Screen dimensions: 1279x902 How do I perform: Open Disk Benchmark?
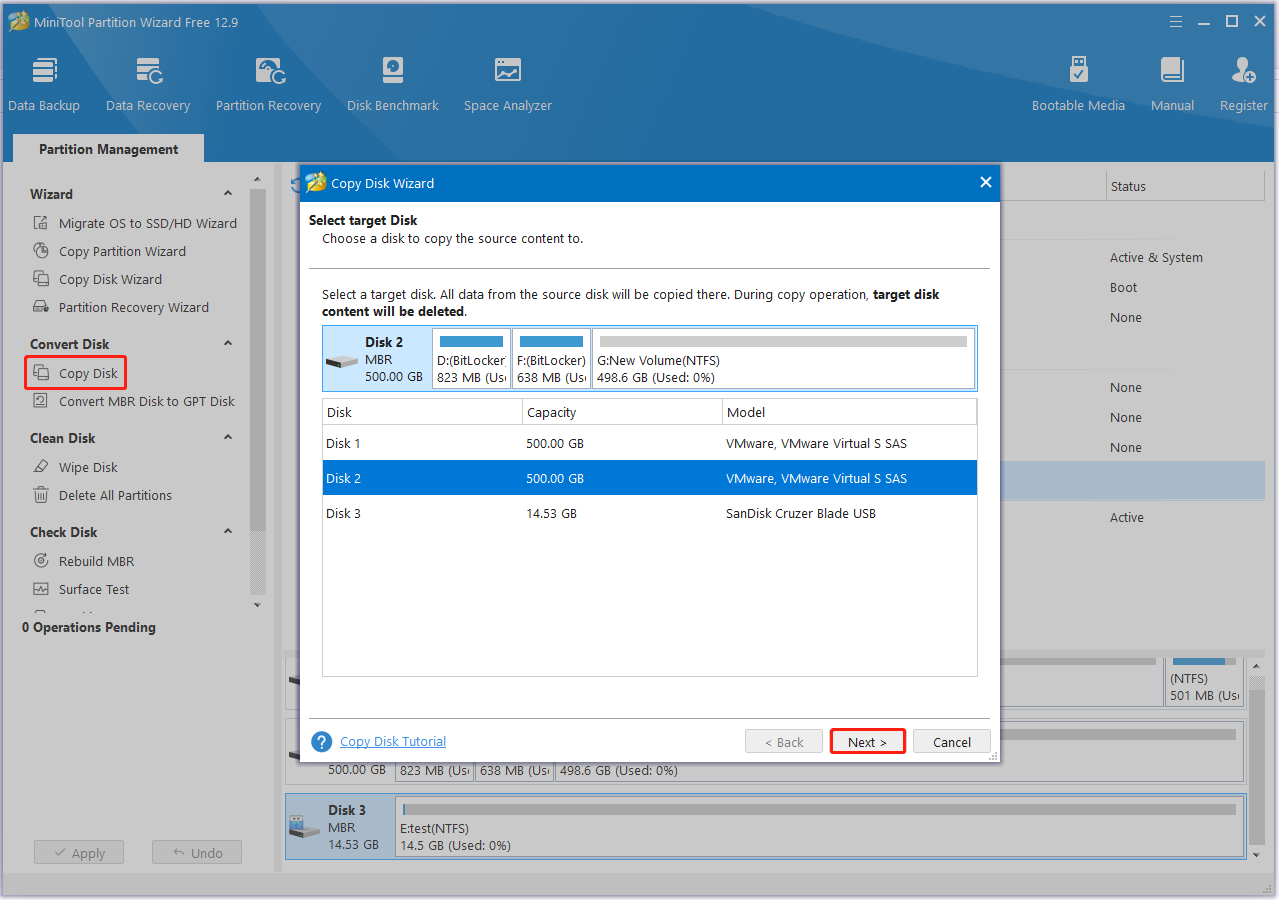click(x=392, y=84)
